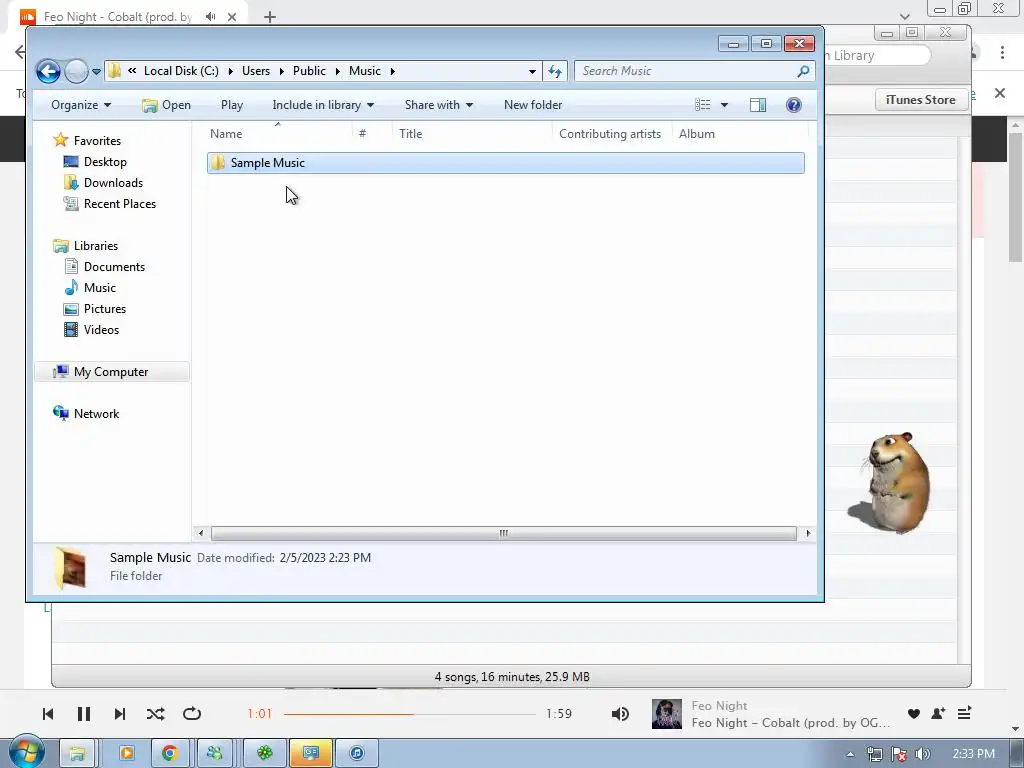Image resolution: width=1024 pixels, height=768 pixels.
Task: Open the recent locations dropdown arrow
Action: pyautogui.click(x=97, y=71)
